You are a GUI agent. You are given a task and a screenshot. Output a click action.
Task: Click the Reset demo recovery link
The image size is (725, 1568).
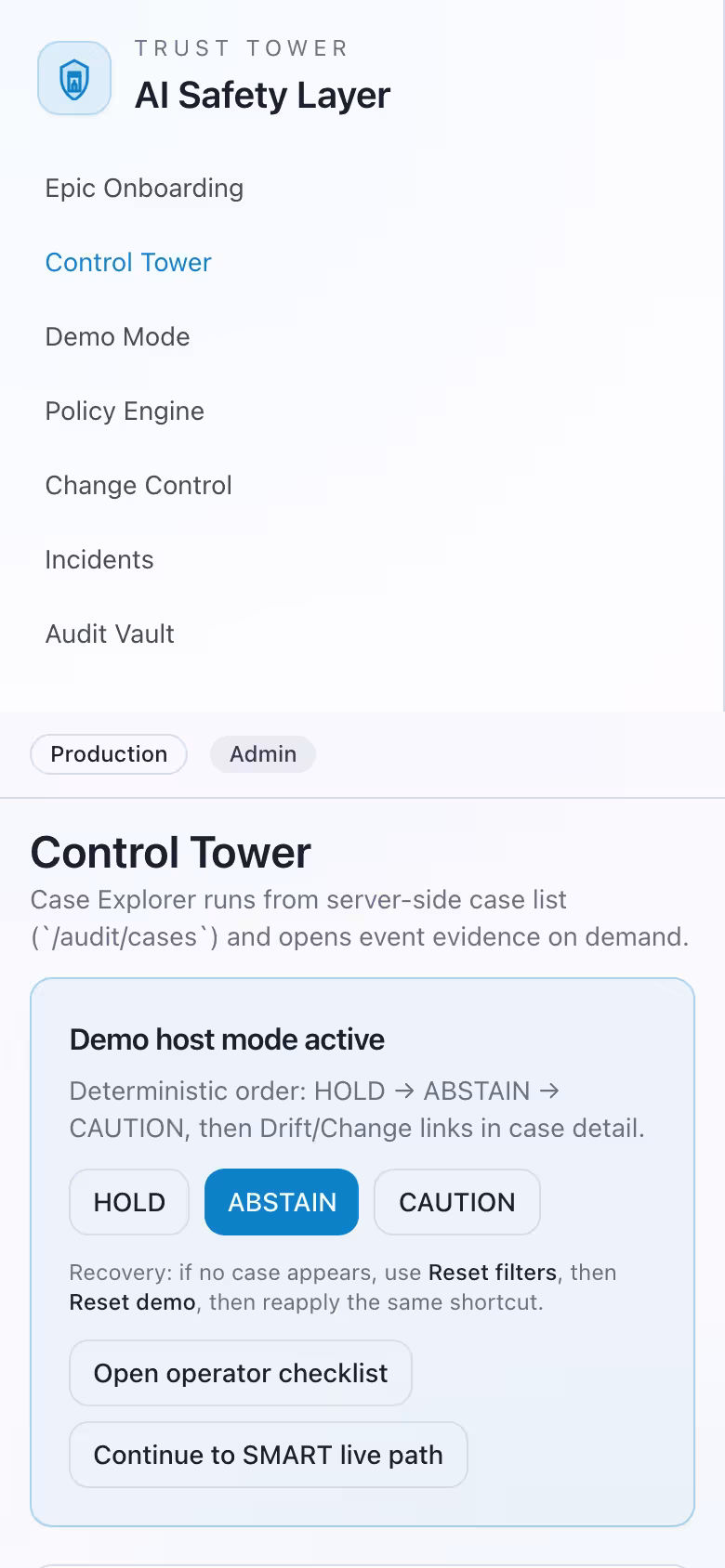click(x=131, y=1301)
